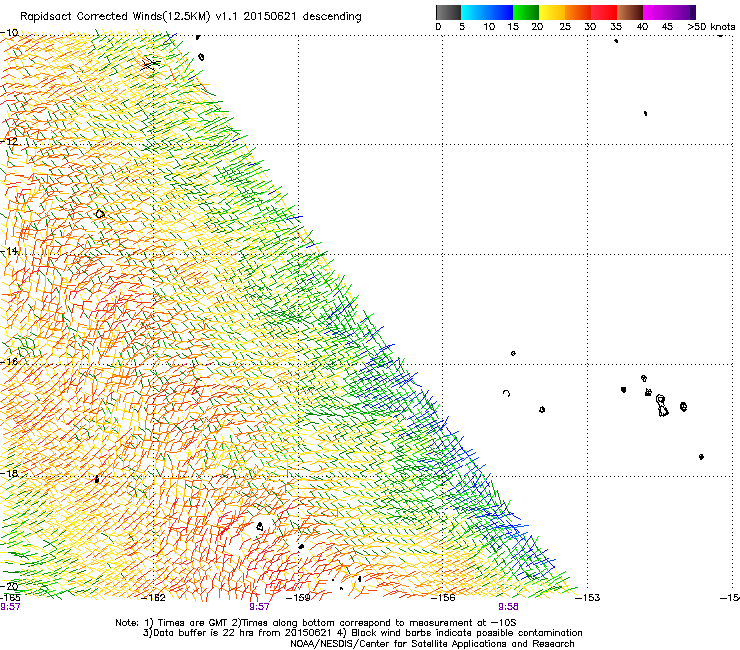Click the black asterisk marker near top-left swath
The width and height of the screenshot is (740, 650).
[150, 63]
